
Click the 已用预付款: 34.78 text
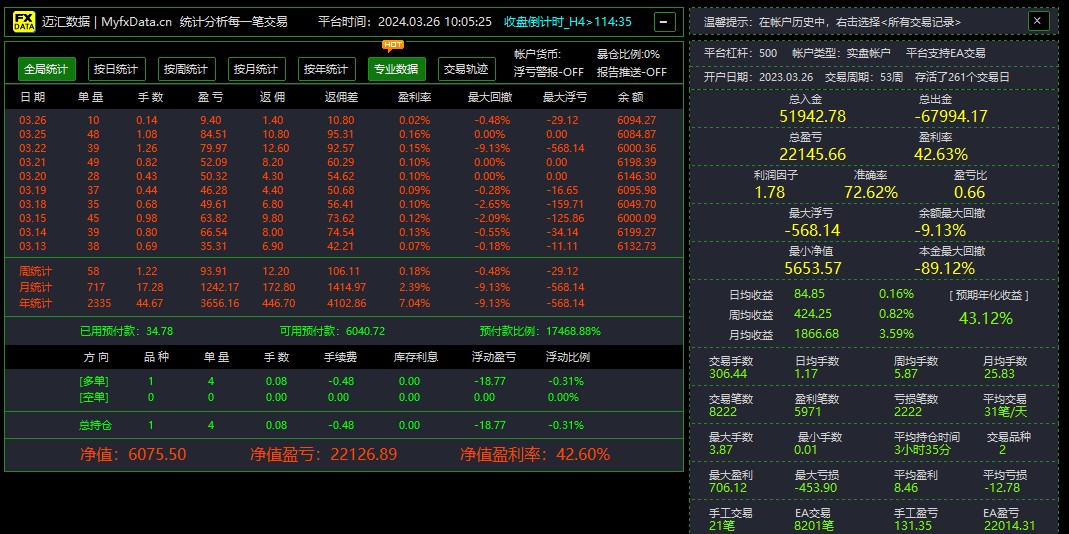pyautogui.click(x=126, y=331)
